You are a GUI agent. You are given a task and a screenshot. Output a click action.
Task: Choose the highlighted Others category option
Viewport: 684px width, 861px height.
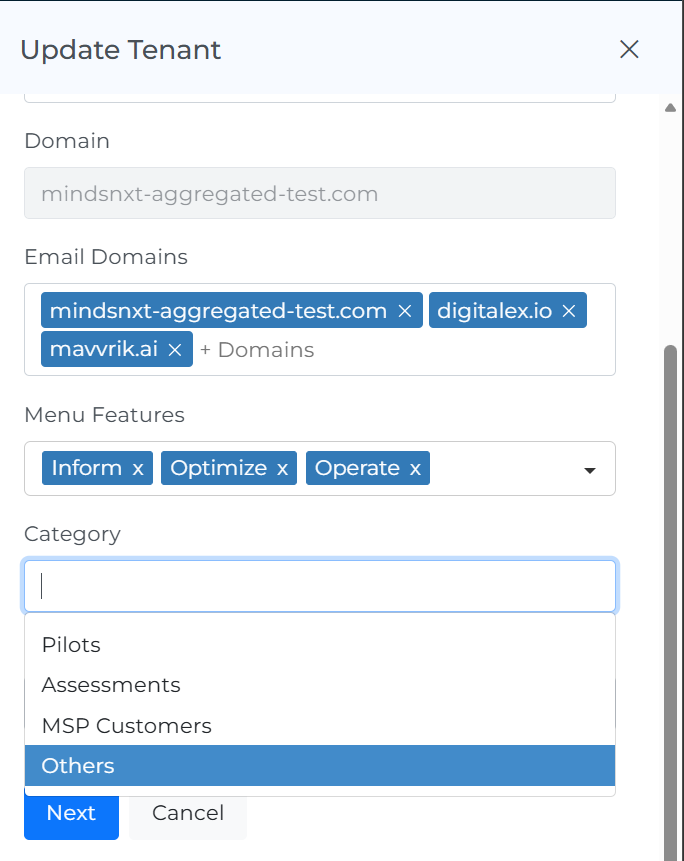click(78, 766)
